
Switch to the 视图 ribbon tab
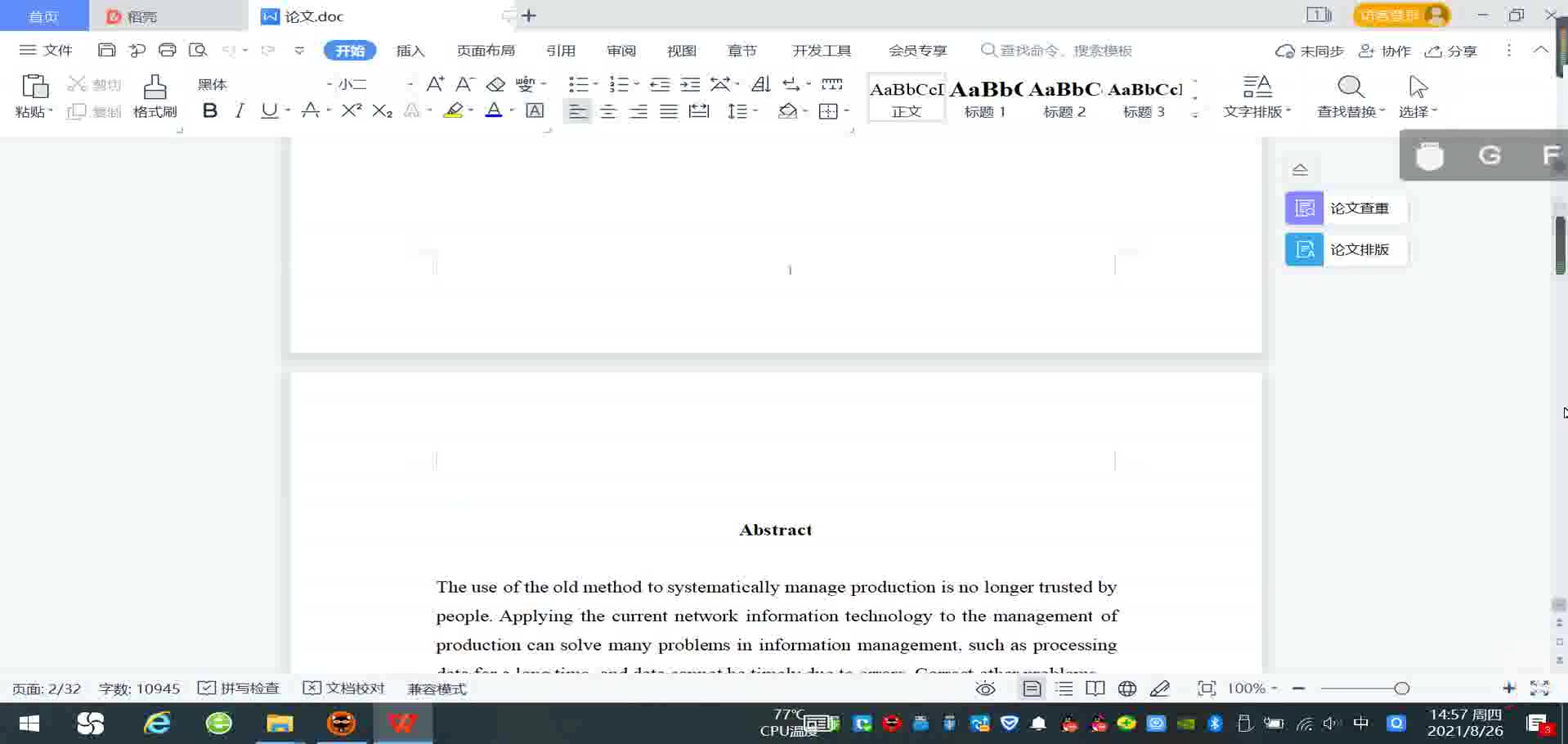(x=682, y=51)
